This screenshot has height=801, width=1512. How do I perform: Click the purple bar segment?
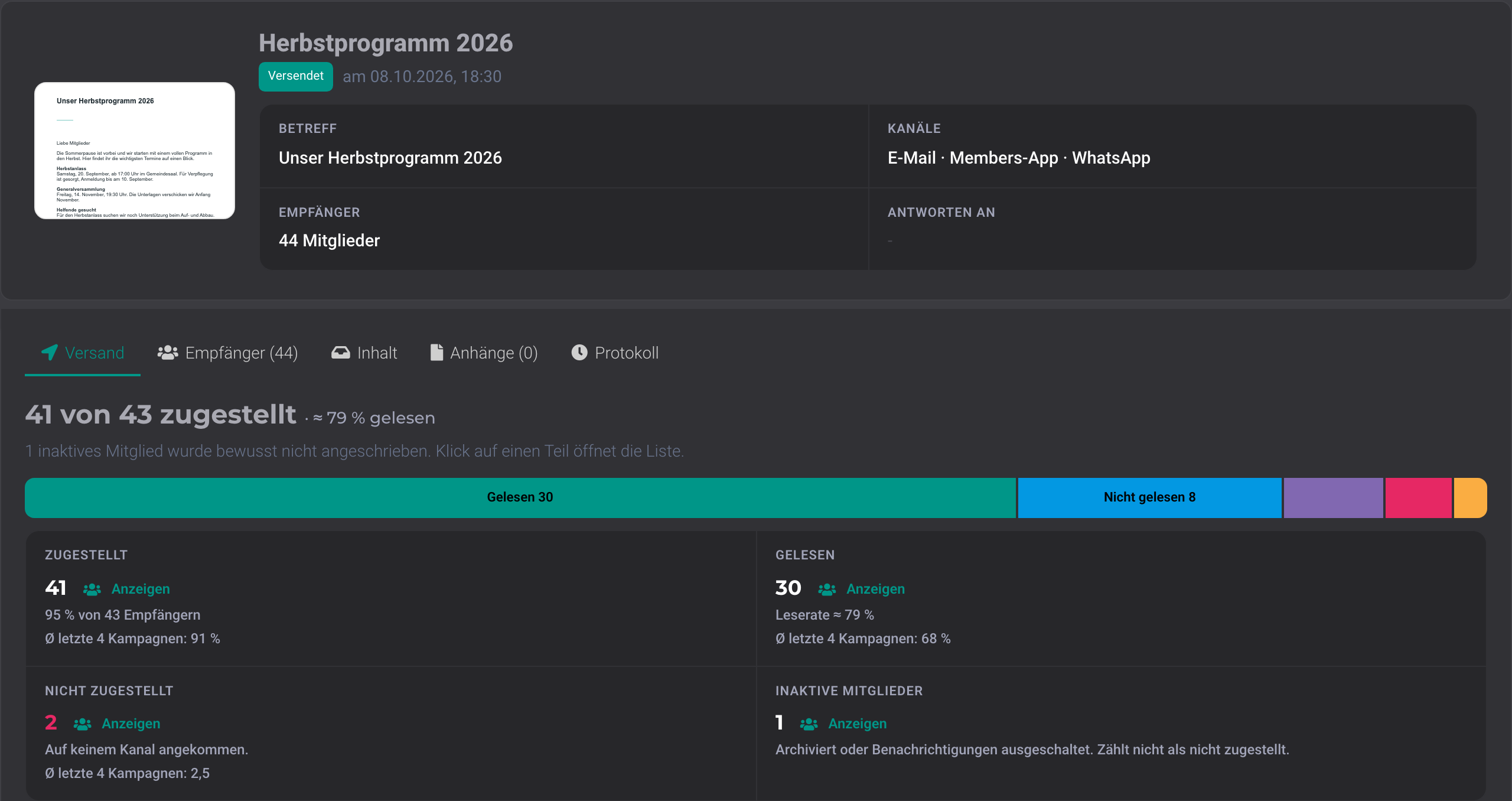pos(1333,497)
